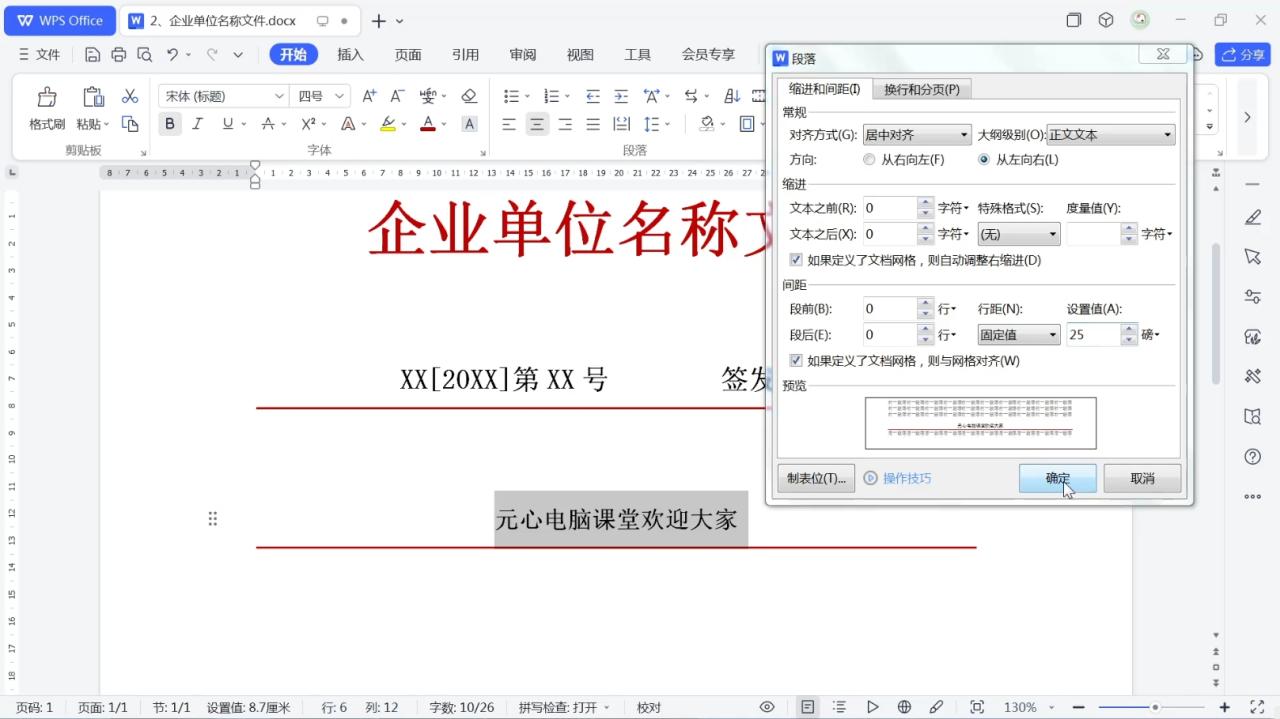Switch to the 插入 (Insert) ribbon tab
The height and width of the screenshot is (719, 1280).
(x=350, y=54)
